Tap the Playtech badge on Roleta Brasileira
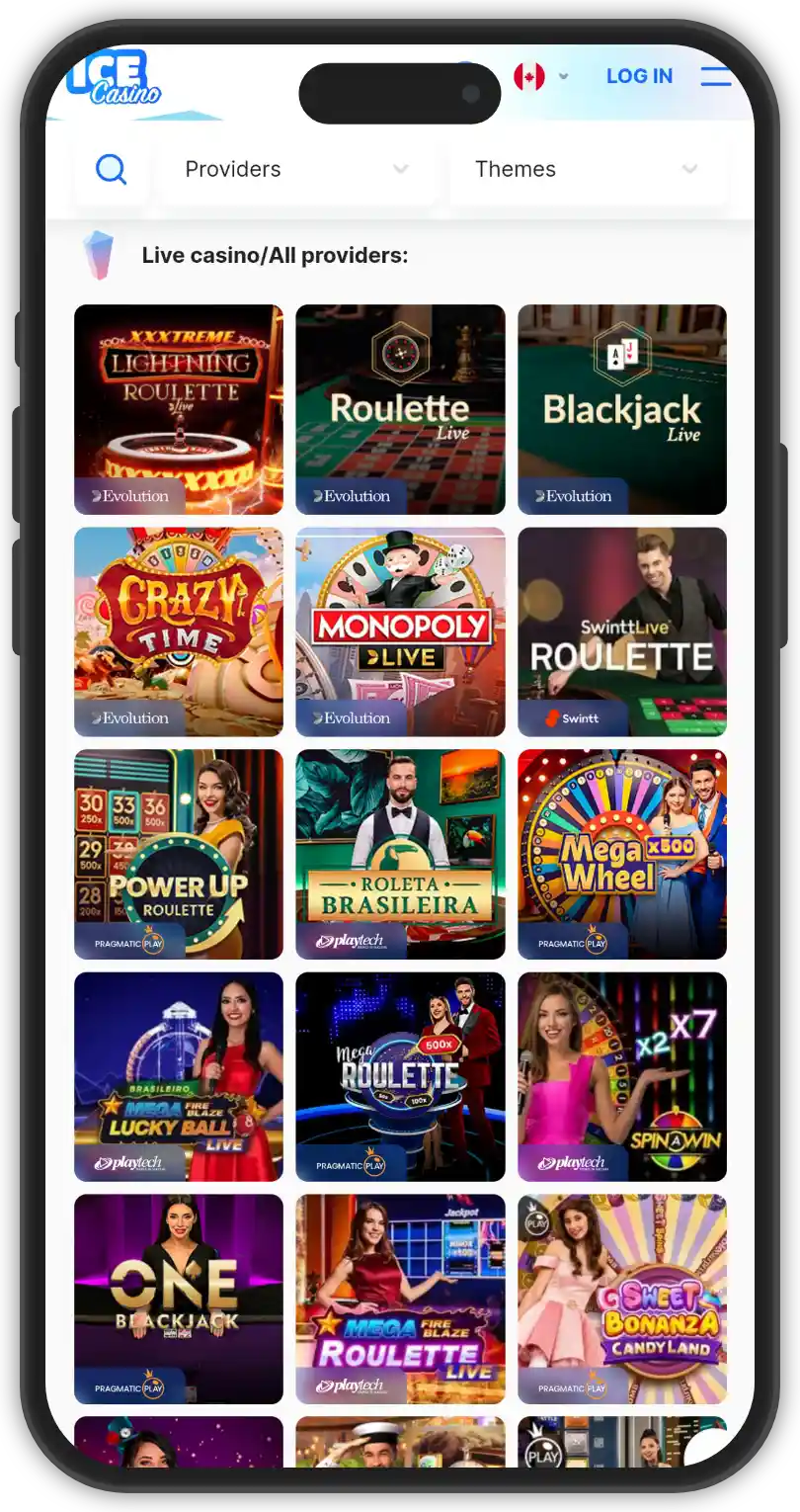This screenshot has height=1512, width=800. tap(351, 942)
